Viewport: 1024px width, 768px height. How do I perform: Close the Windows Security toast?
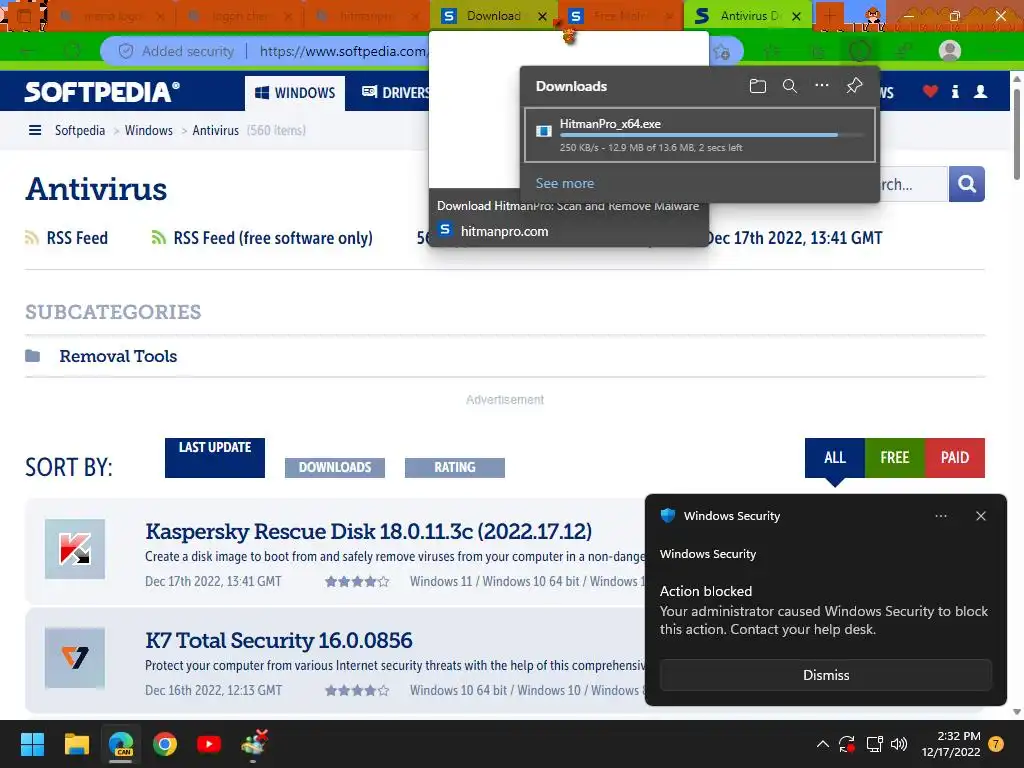point(980,516)
